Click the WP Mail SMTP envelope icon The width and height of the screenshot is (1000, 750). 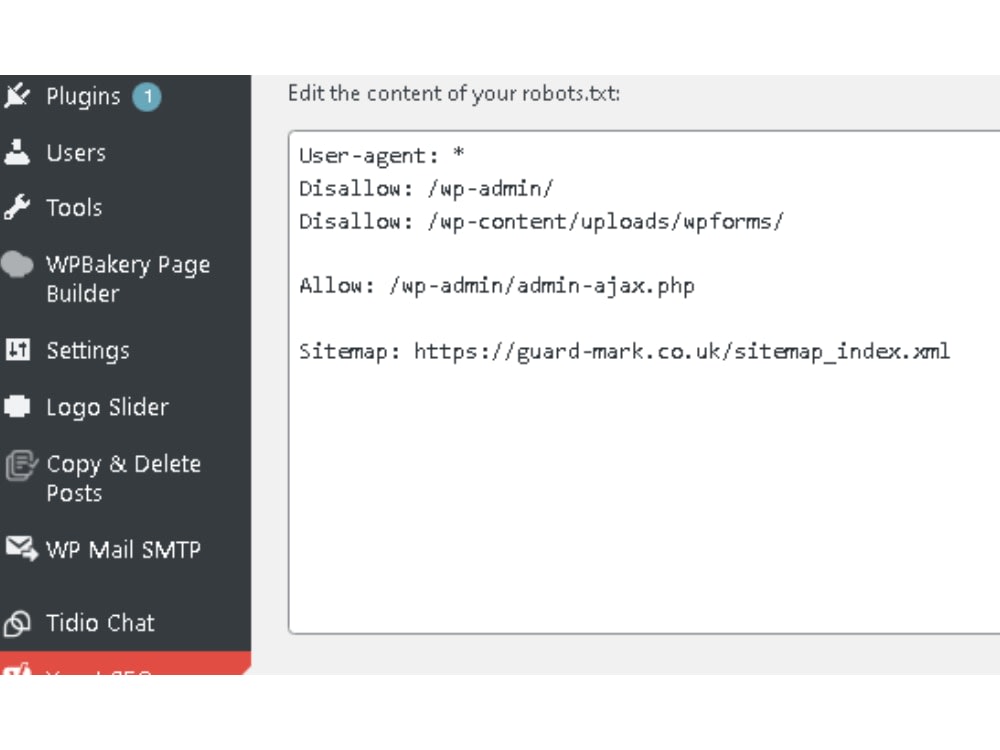click(22, 548)
